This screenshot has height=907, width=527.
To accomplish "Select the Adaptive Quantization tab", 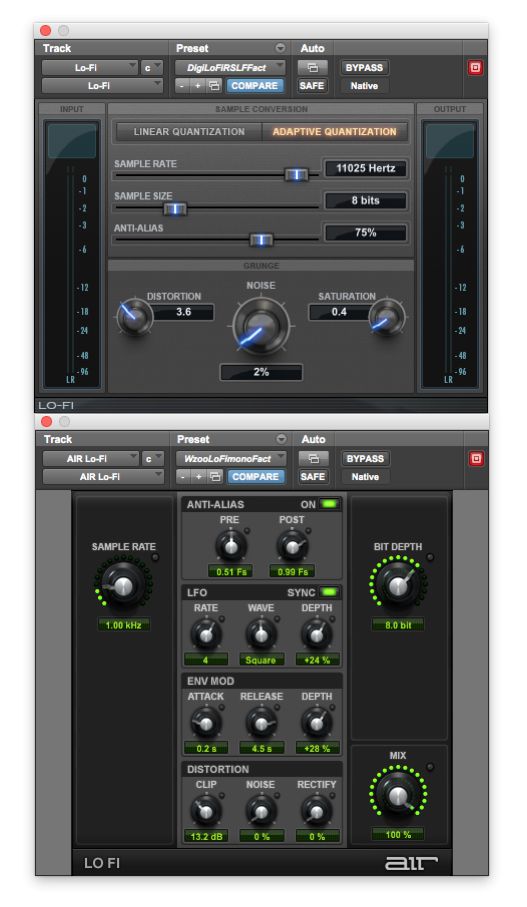I will point(335,132).
